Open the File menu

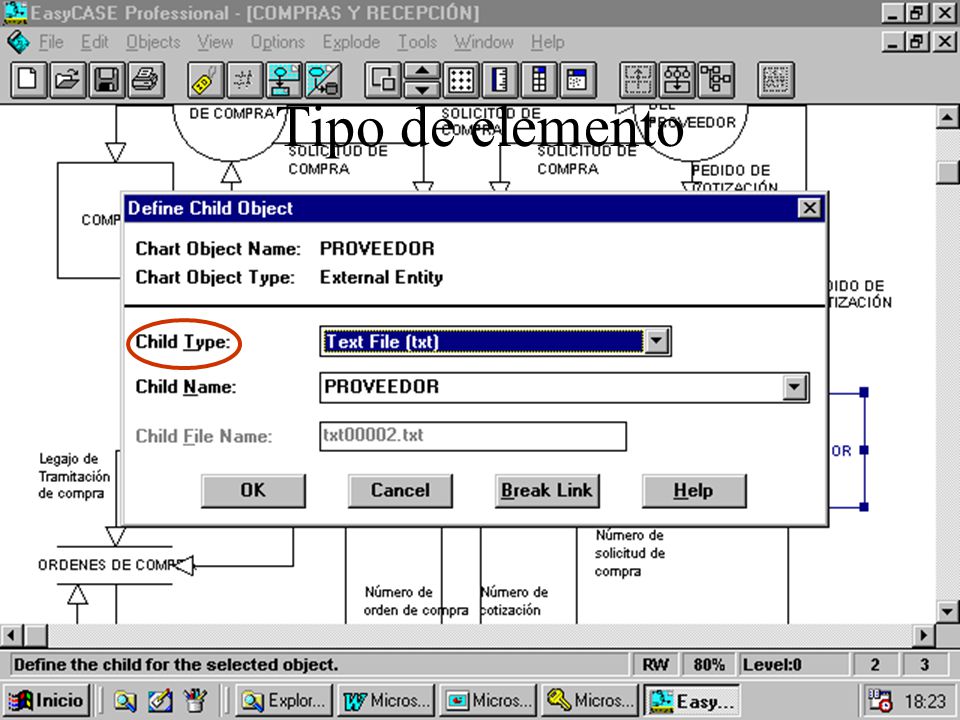(x=51, y=42)
